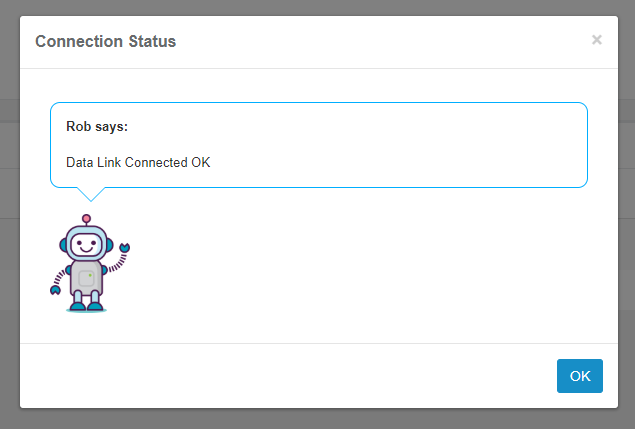Click the dialog footer area beside OK
Screen dimensions: 635x429
point(283,376)
